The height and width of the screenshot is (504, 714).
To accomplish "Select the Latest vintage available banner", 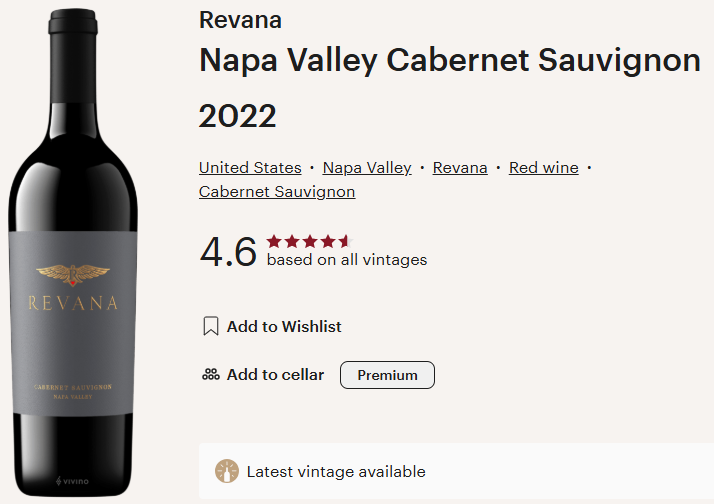I will pos(456,472).
